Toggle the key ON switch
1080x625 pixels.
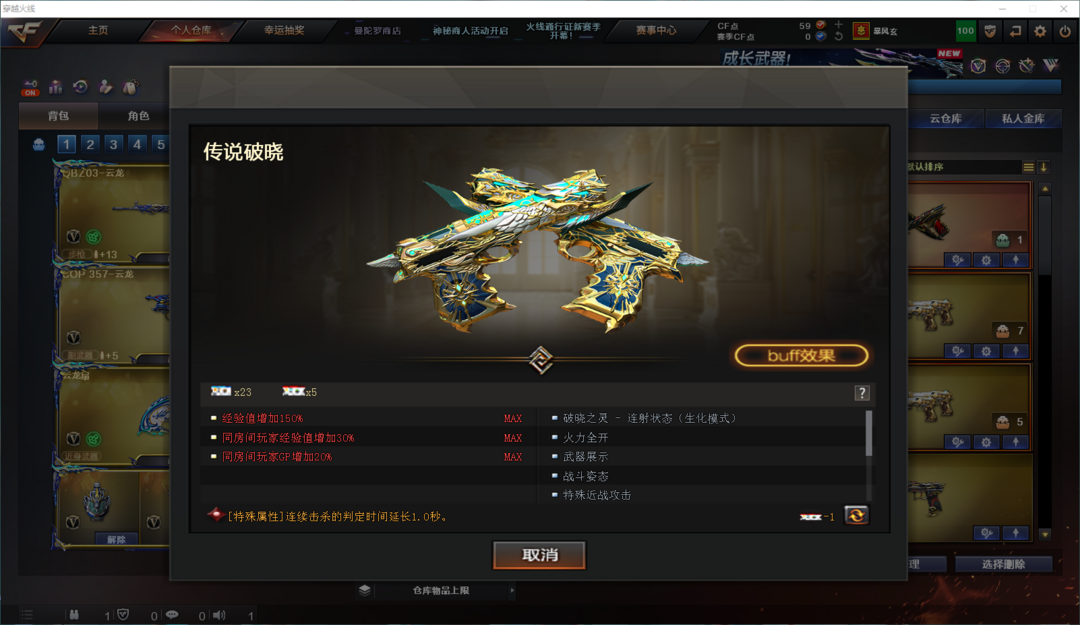(30, 88)
